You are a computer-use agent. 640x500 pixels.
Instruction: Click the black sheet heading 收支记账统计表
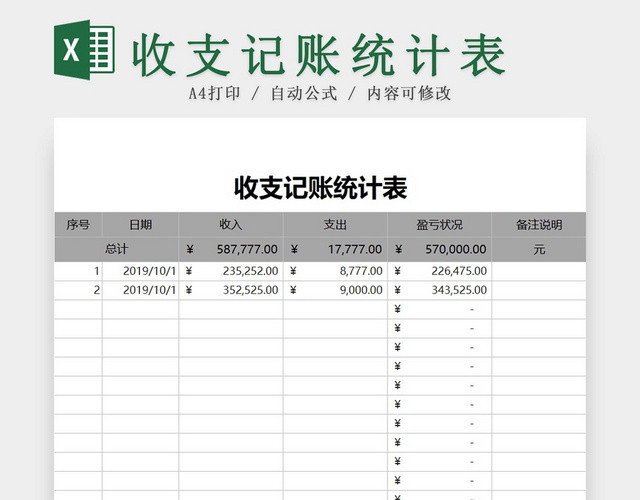point(320,188)
